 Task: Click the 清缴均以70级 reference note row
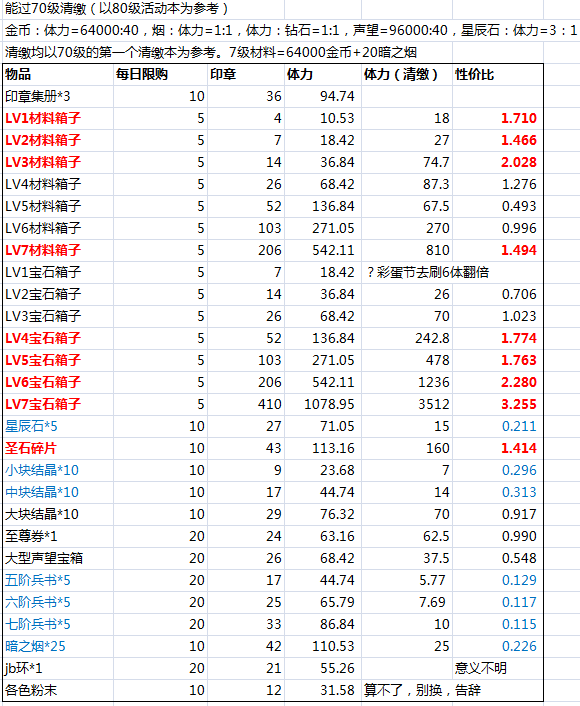coord(211,52)
